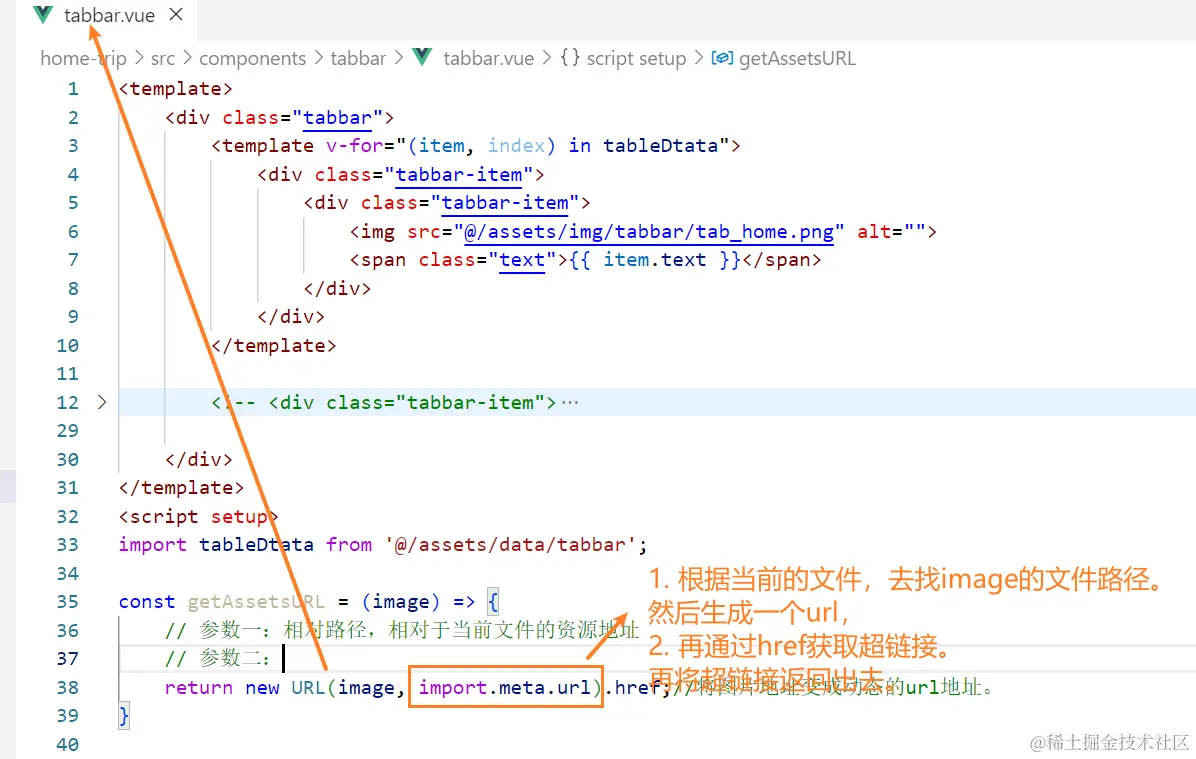Open the home-trip breadcrumb segment
Screen dimensions: 1196x759
[x=83, y=59]
